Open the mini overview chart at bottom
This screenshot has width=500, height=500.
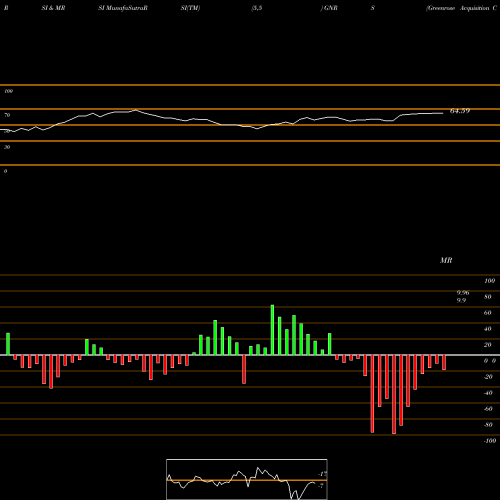[247, 479]
